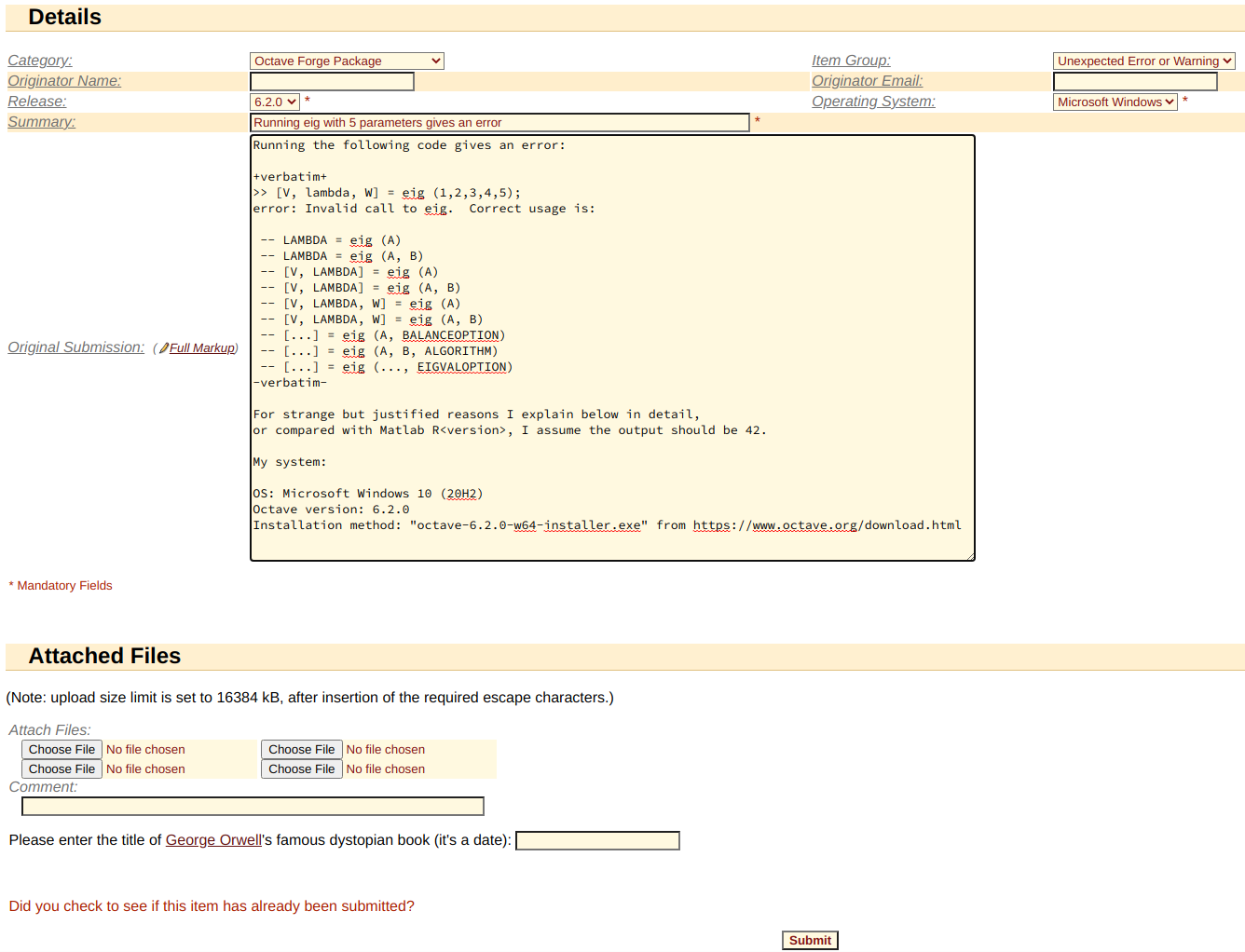Click inside the Original Submission text area
The image size is (1245, 952).
[x=612, y=347]
